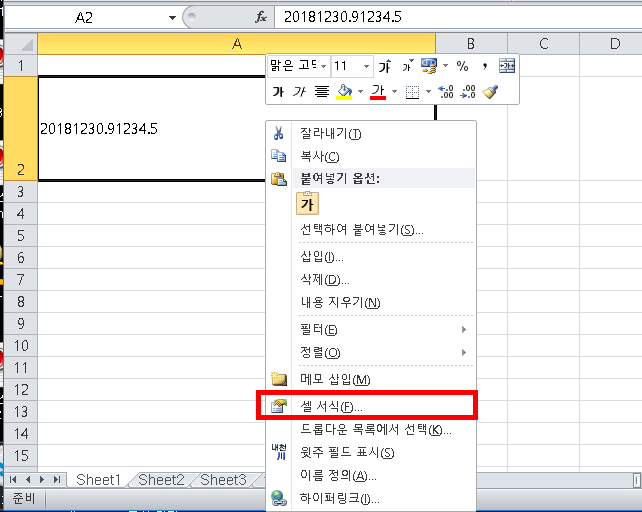642x512 pixels.
Task: Click the fx insert function button
Action: pos(261,17)
